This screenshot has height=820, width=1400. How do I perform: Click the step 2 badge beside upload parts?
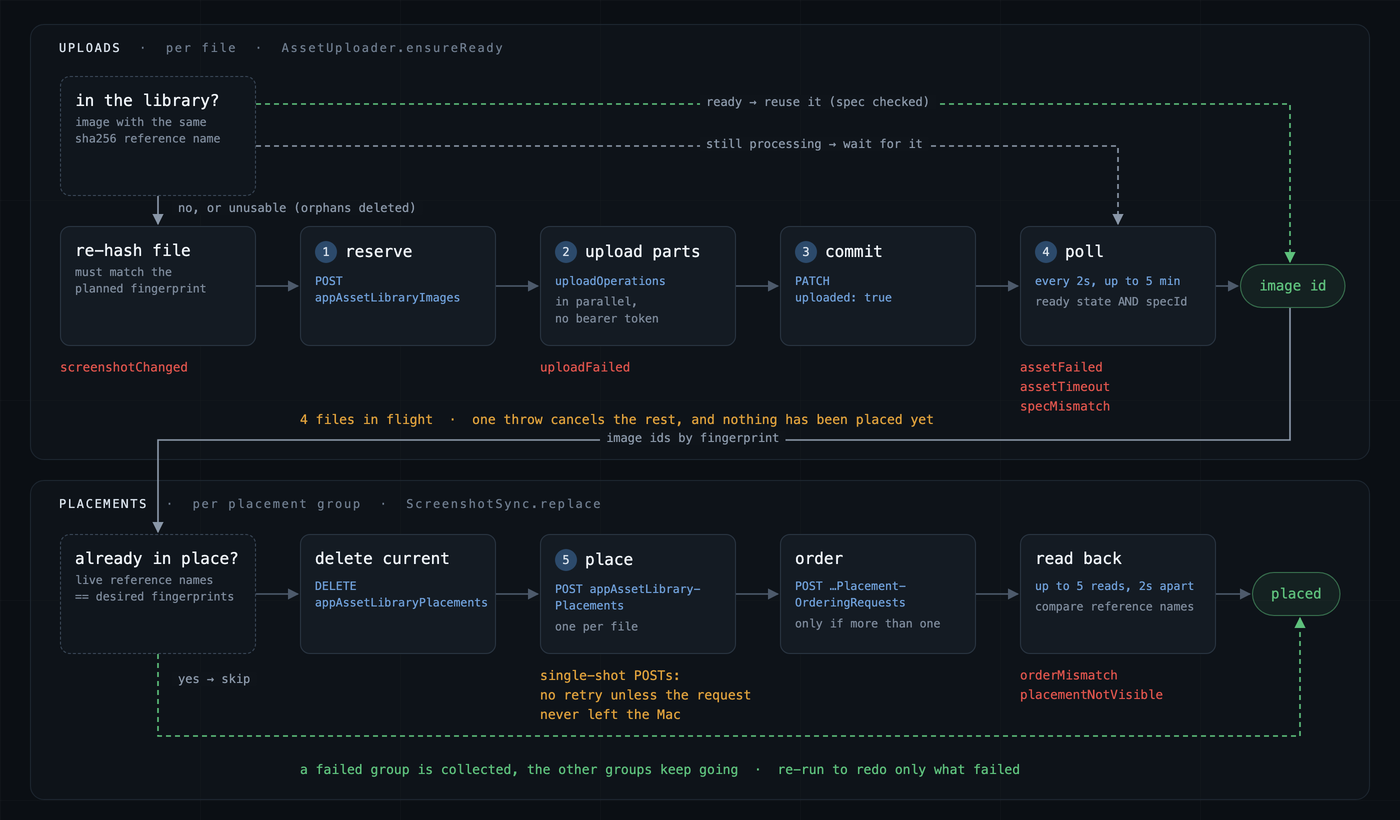566,252
